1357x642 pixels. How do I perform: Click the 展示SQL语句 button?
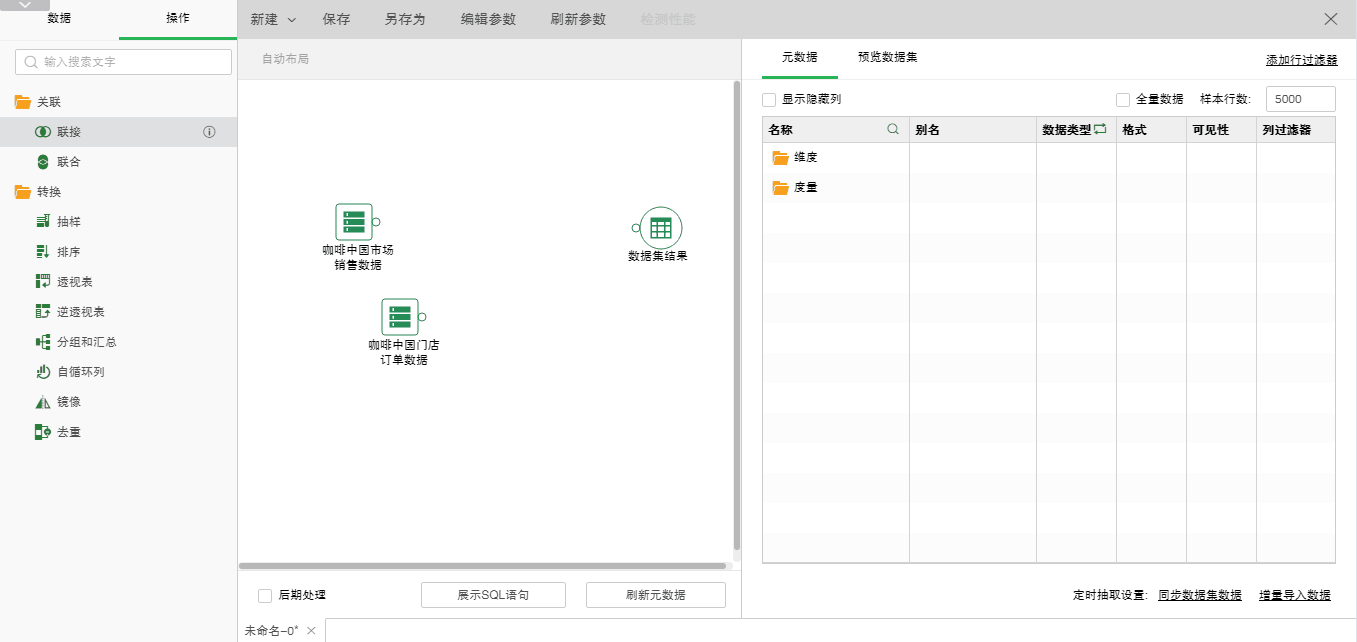493,595
